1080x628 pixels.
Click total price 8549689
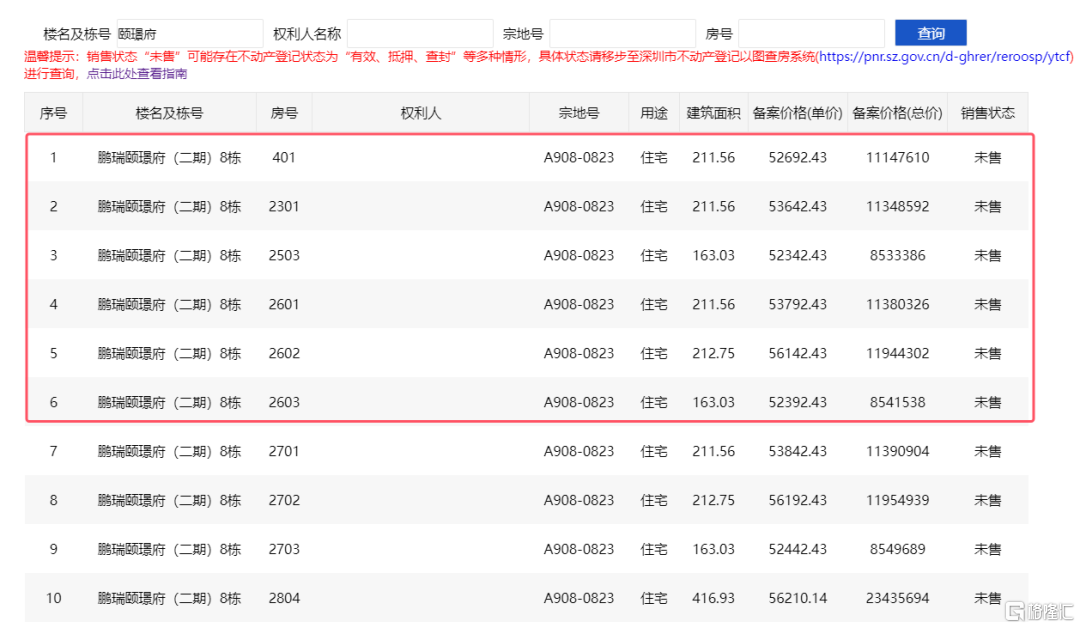coord(897,549)
